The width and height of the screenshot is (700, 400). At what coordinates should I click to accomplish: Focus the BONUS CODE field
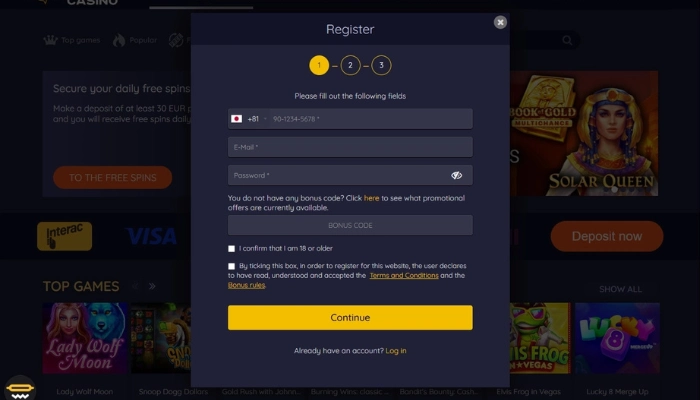pos(350,225)
